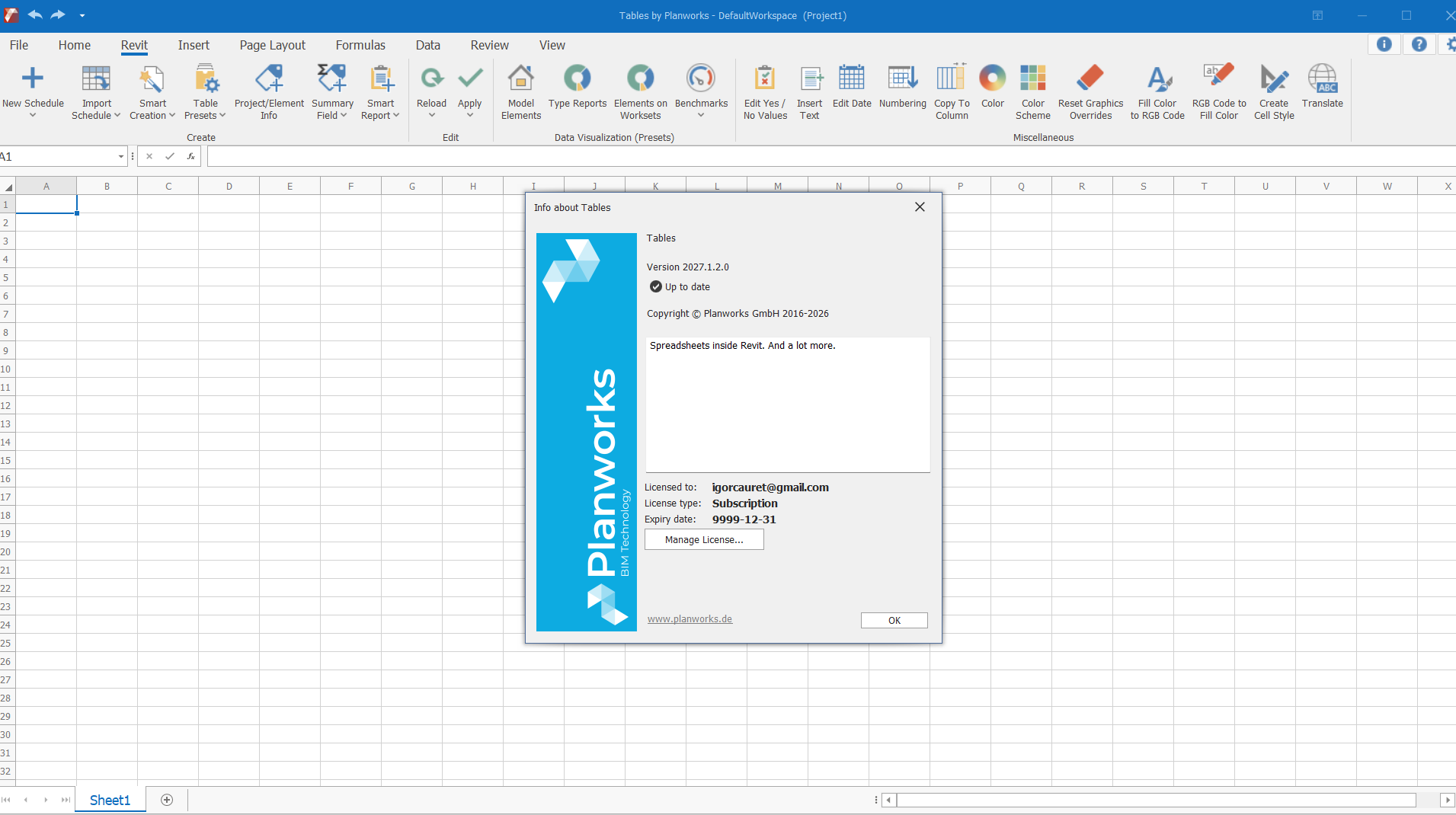Click the Apply checkmark icon
This screenshot has width=1456, height=815.
pos(470,78)
